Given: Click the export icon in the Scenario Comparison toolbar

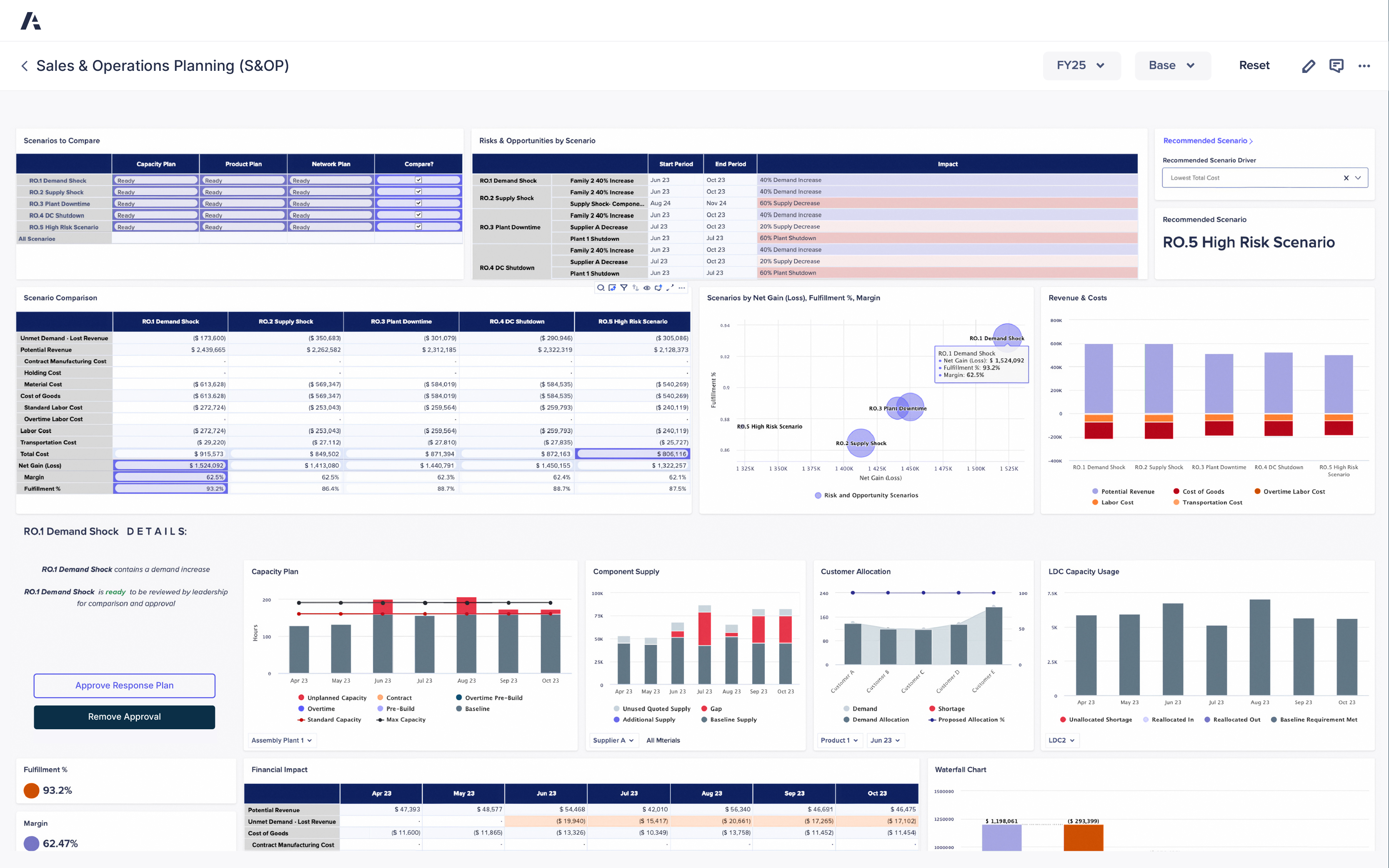Looking at the screenshot, I should click(x=612, y=288).
